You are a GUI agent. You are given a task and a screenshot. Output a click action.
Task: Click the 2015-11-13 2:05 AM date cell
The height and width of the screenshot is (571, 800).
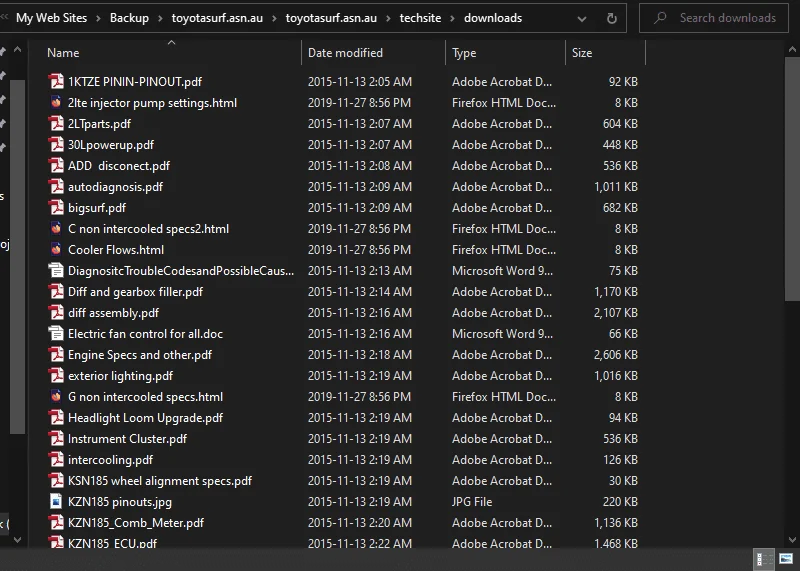coord(360,82)
